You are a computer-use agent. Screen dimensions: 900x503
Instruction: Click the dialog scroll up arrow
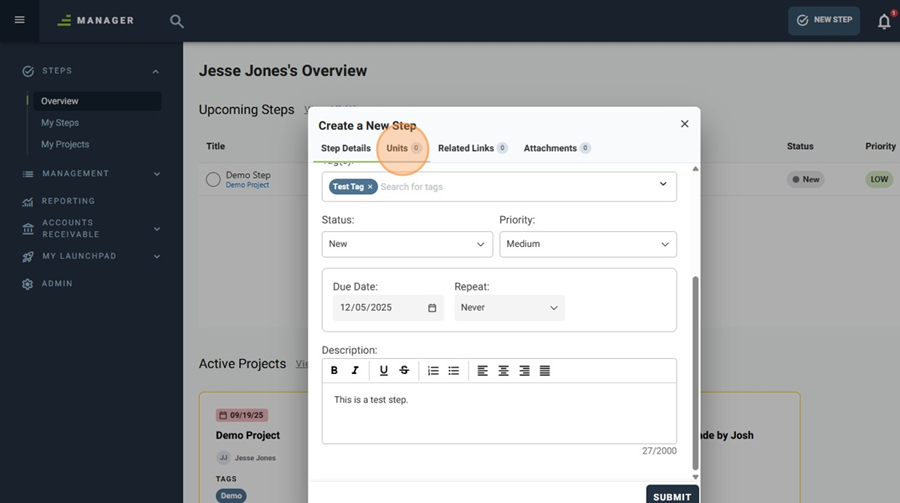click(695, 169)
